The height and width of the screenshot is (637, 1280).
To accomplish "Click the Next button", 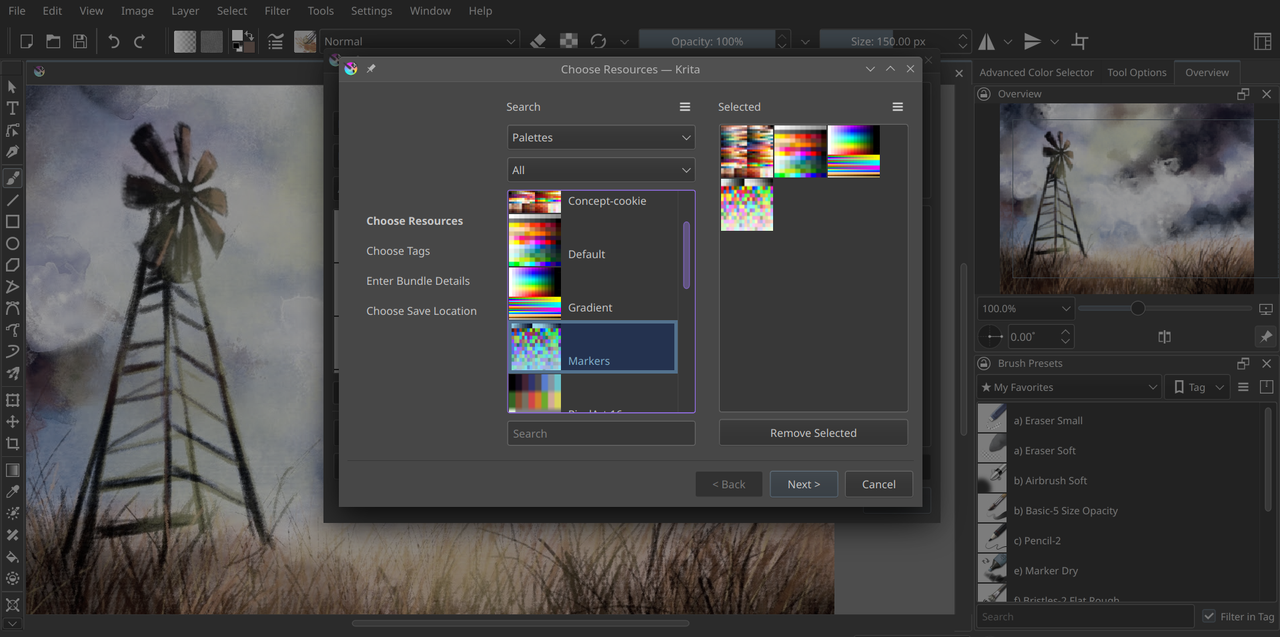I will pos(804,484).
